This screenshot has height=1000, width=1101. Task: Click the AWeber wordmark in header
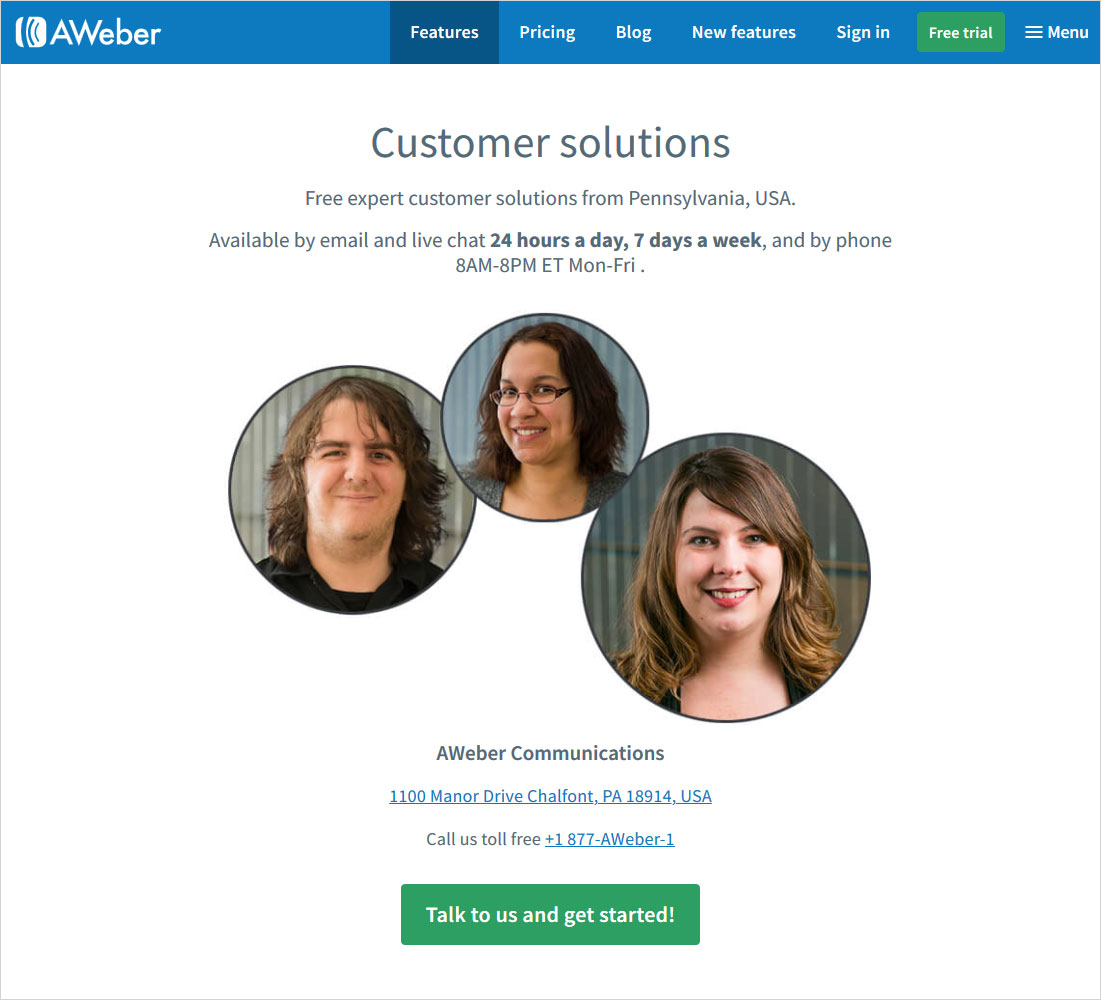105,33
